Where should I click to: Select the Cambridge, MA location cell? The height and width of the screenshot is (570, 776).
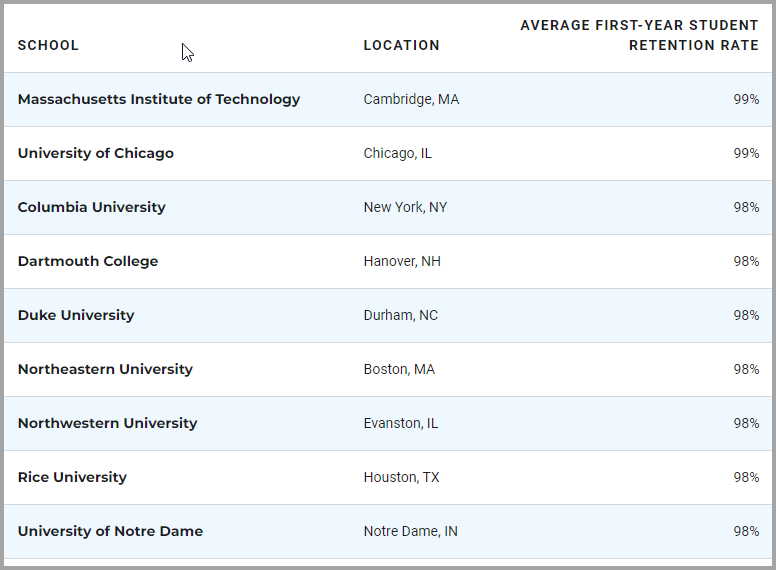[411, 99]
